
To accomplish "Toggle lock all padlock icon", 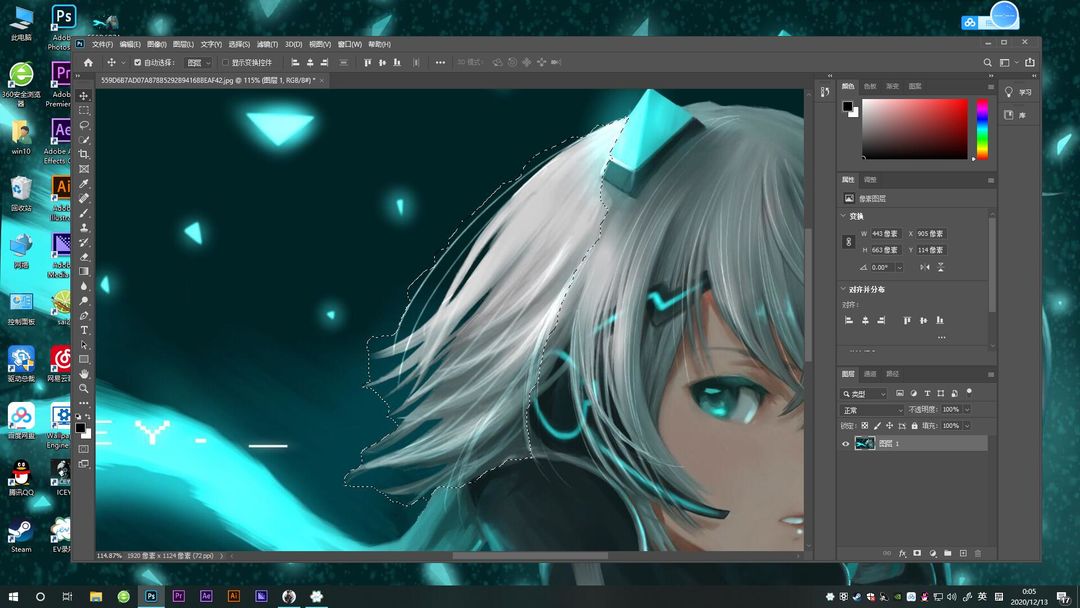I will pos(914,426).
